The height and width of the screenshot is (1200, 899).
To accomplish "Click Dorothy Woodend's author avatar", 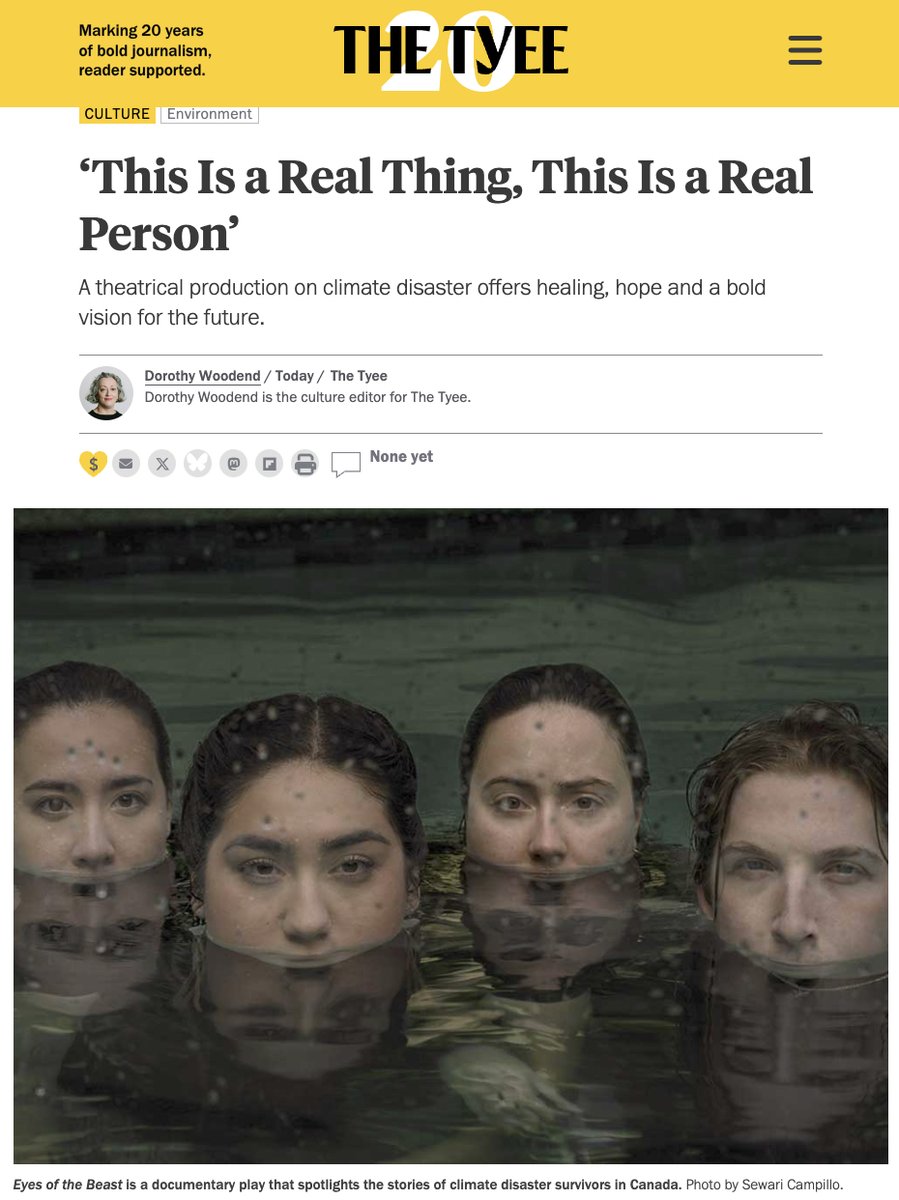I will [106, 393].
